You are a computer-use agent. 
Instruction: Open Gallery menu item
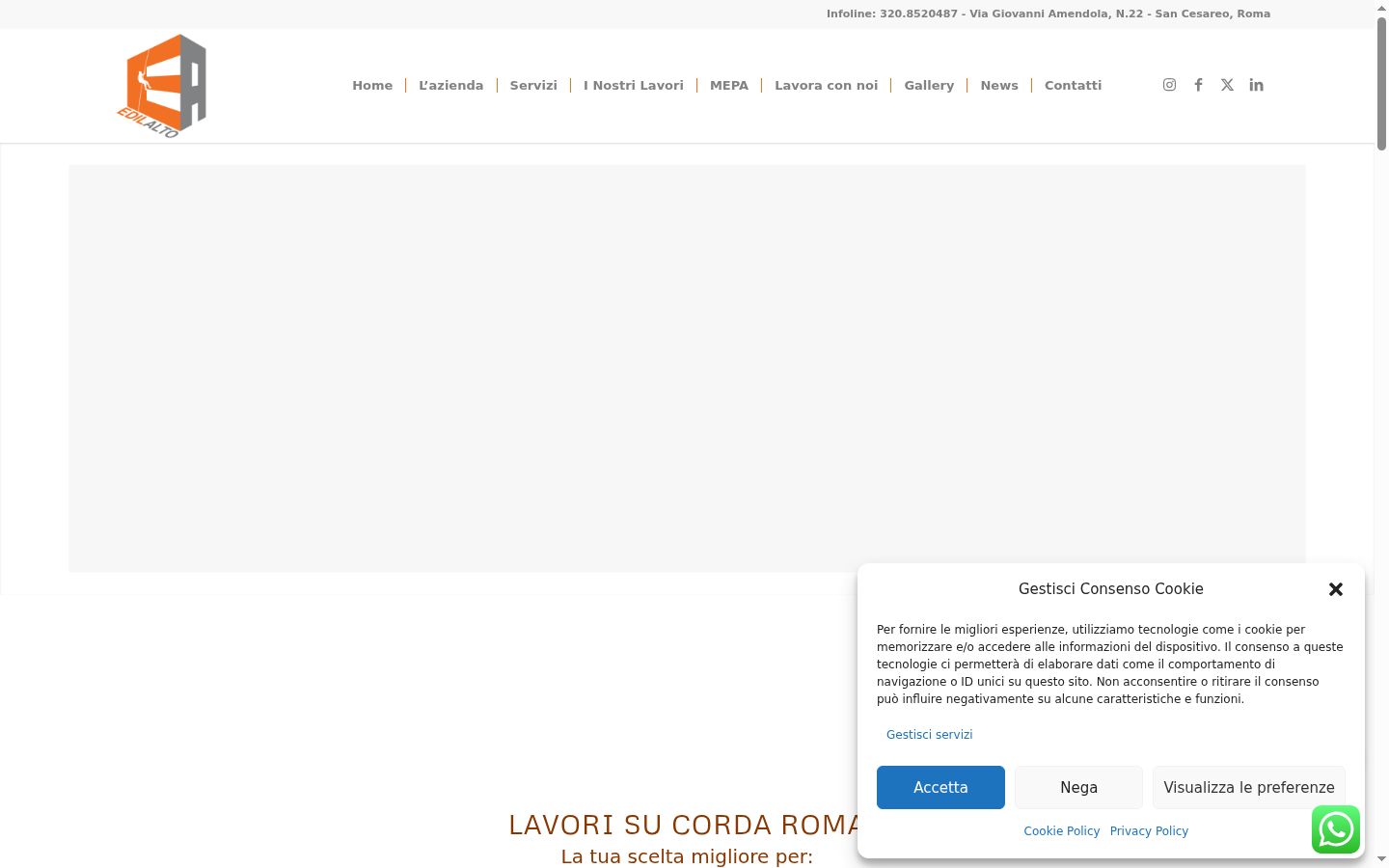(x=929, y=85)
